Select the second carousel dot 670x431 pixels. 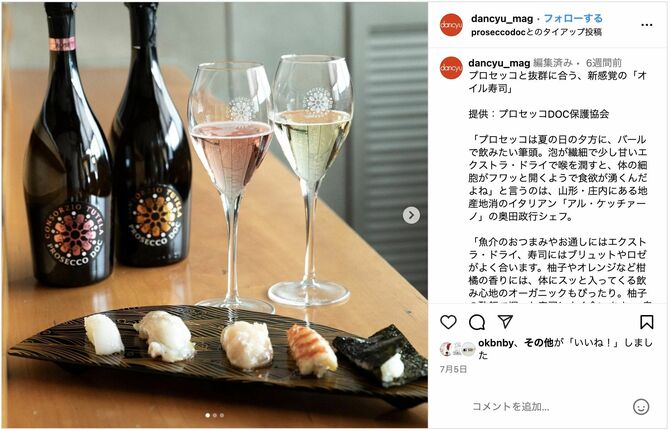click(215, 415)
